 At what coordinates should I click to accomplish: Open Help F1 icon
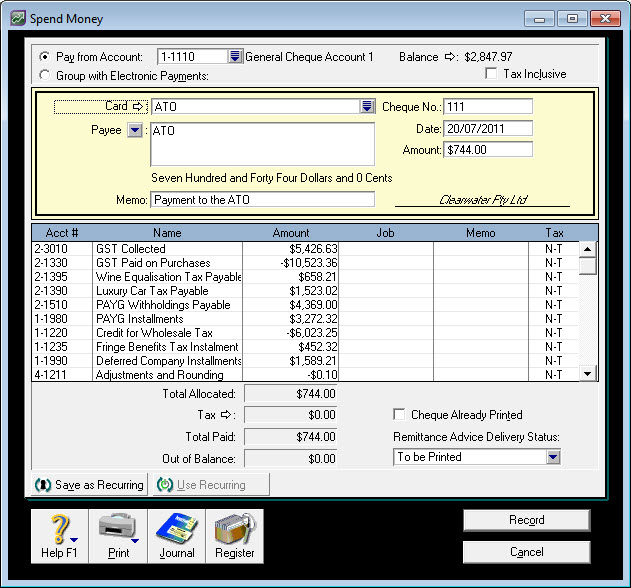[x=59, y=529]
